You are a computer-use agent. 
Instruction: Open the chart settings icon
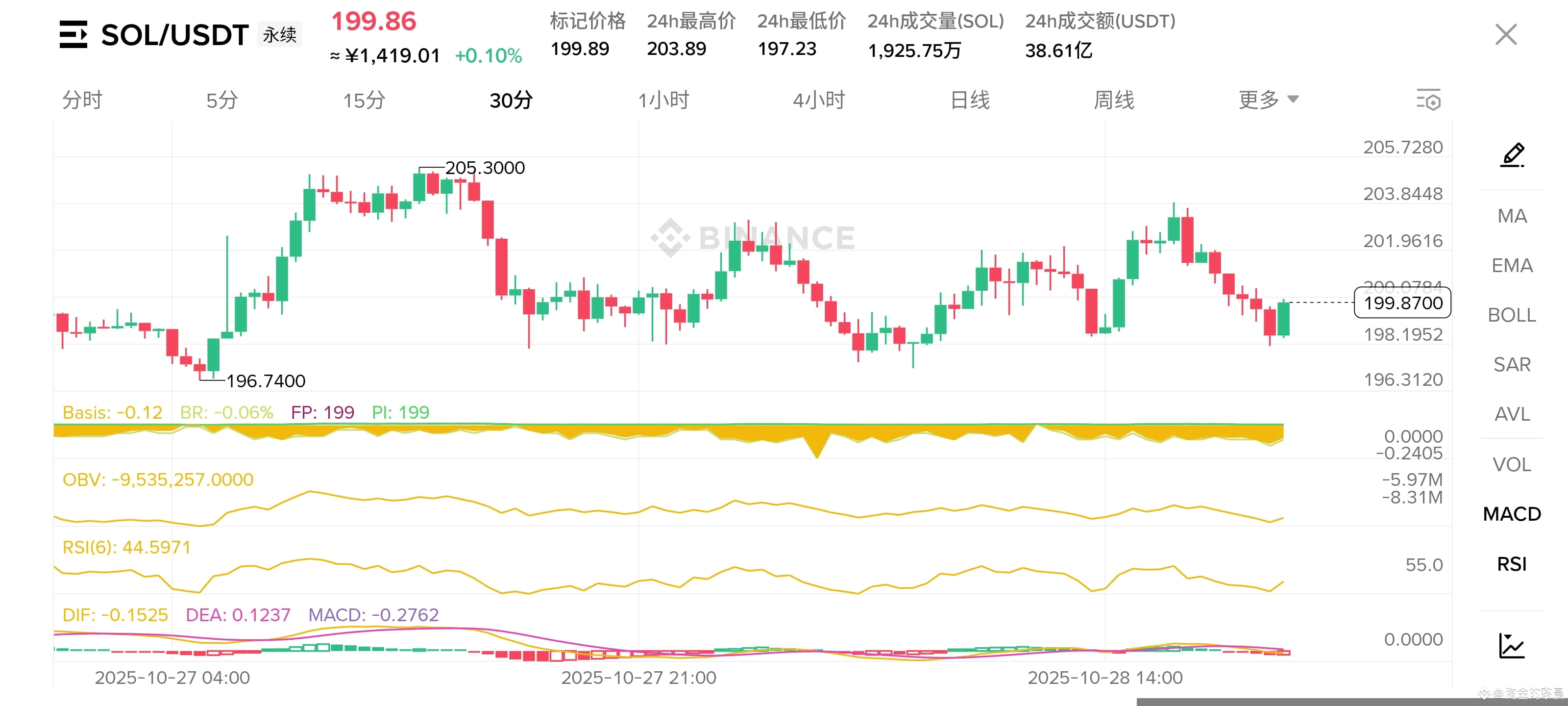tap(1429, 100)
